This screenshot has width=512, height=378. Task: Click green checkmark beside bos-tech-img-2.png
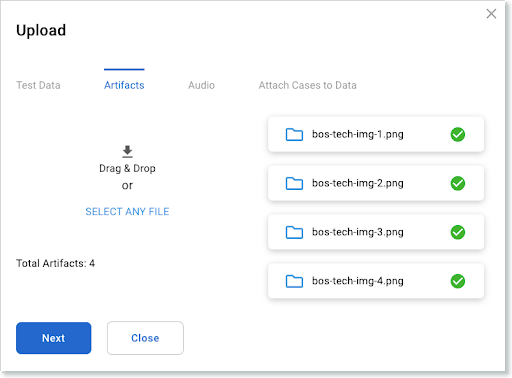[x=458, y=183]
